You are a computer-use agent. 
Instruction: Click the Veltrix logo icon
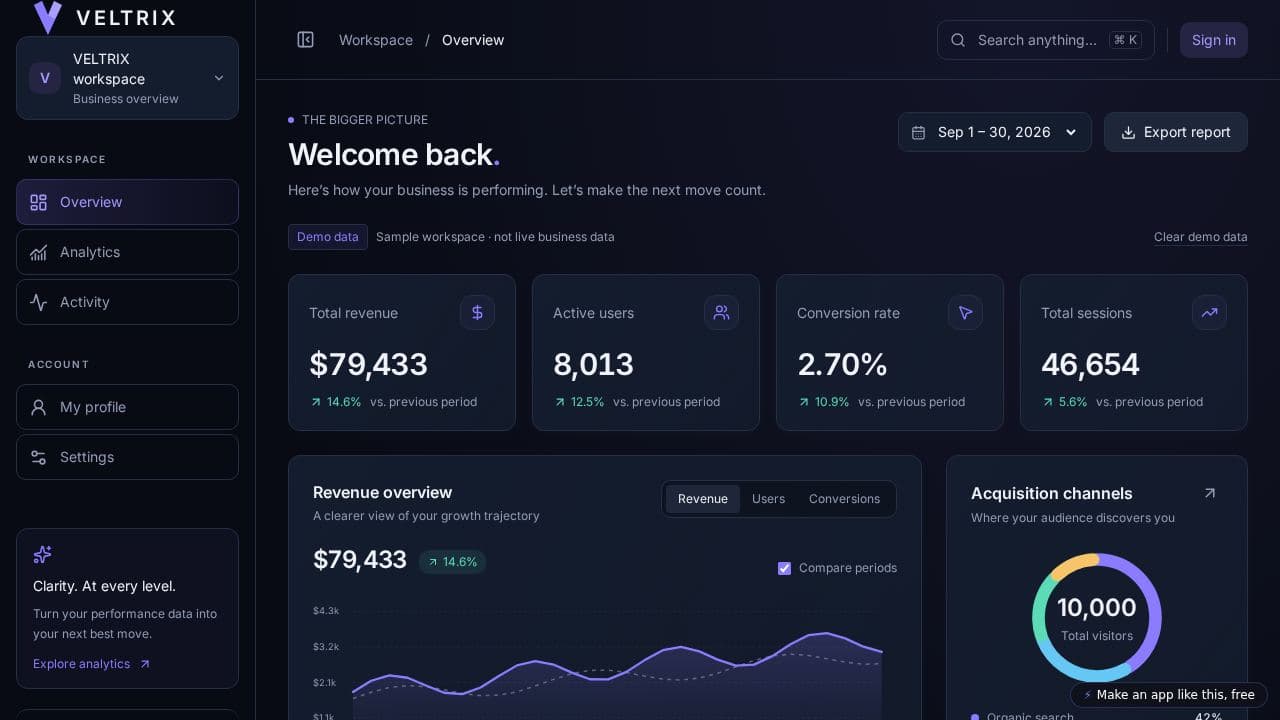(x=47, y=17)
